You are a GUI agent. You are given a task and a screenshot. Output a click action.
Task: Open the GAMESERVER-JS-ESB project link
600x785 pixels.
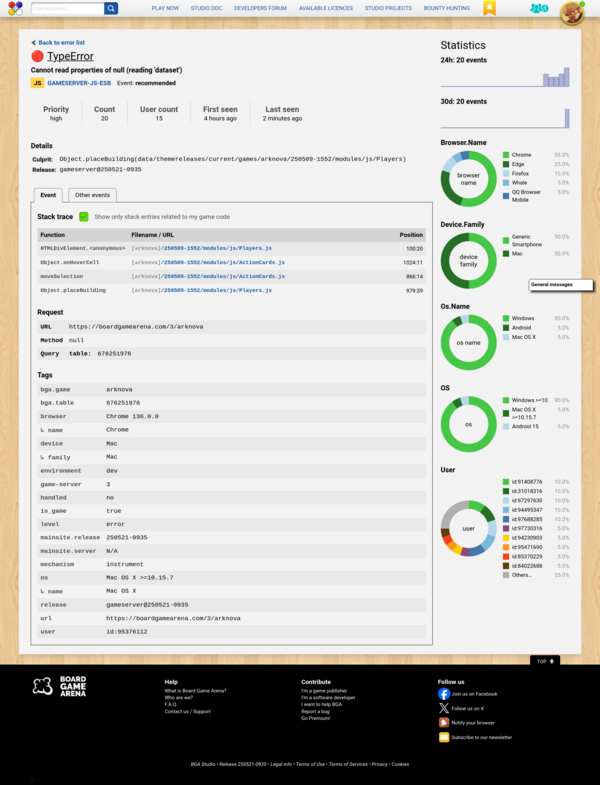[79, 83]
